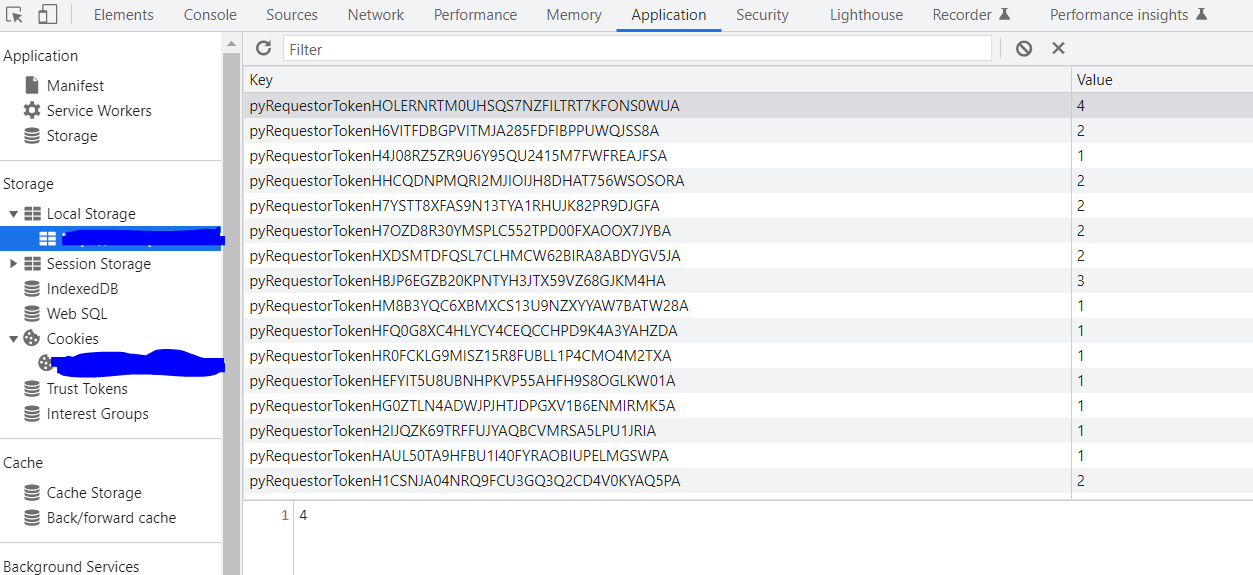
Task: Click the Manifest file icon
Action: tap(32, 85)
